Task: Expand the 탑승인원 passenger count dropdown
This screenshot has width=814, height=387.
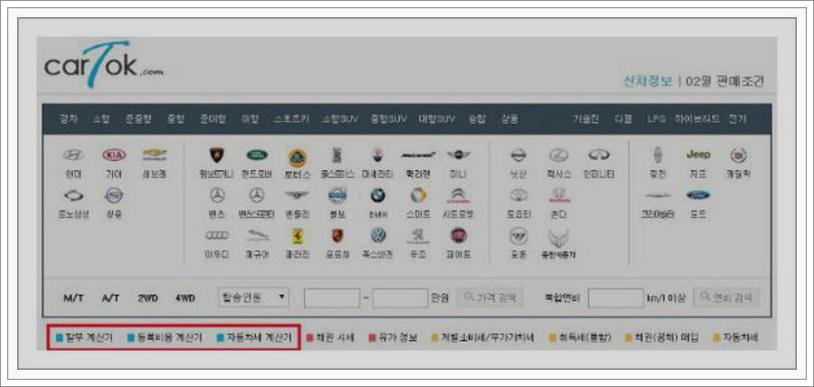Action: tap(253, 298)
